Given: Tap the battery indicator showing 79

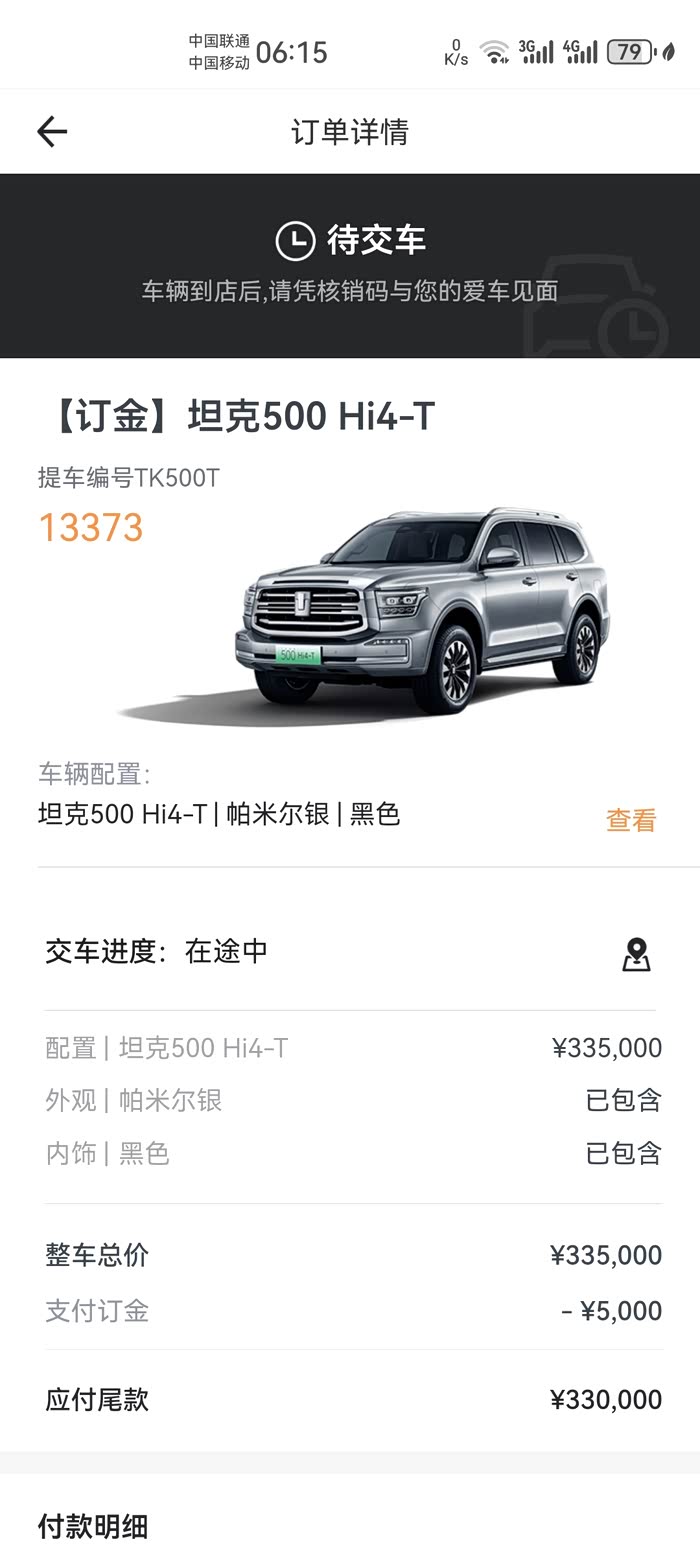Looking at the screenshot, I should click(632, 52).
